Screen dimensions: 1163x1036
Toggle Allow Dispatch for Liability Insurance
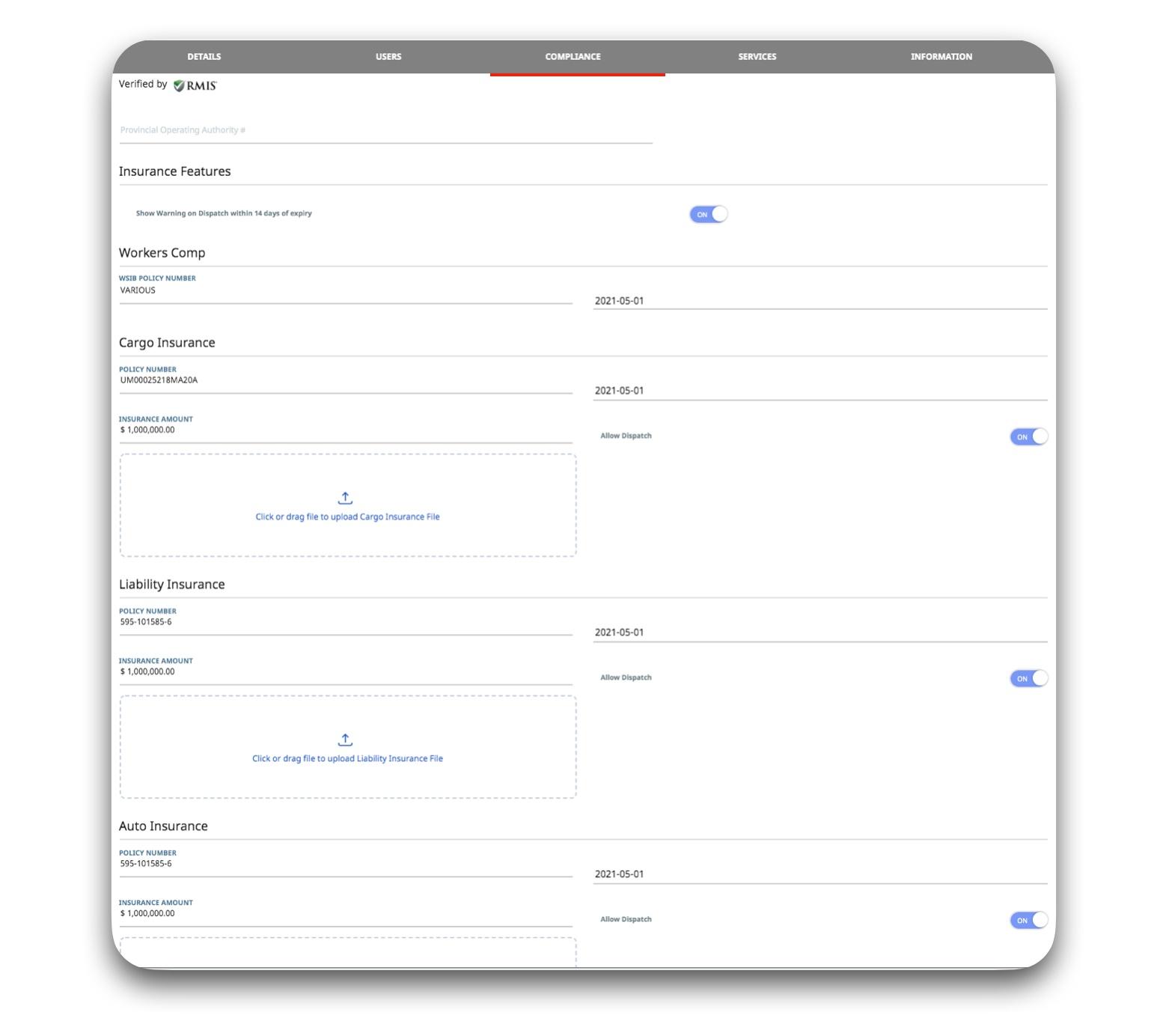(1028, 678)
